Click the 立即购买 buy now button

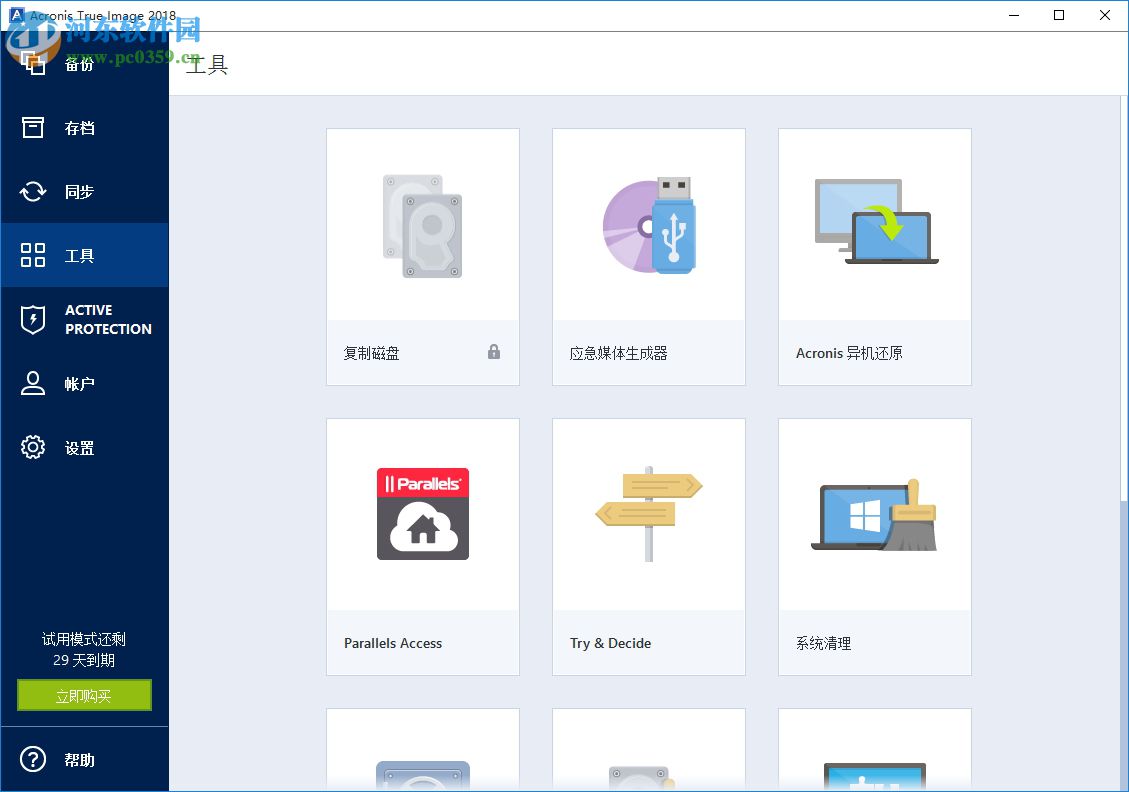(x=84, y=695)
